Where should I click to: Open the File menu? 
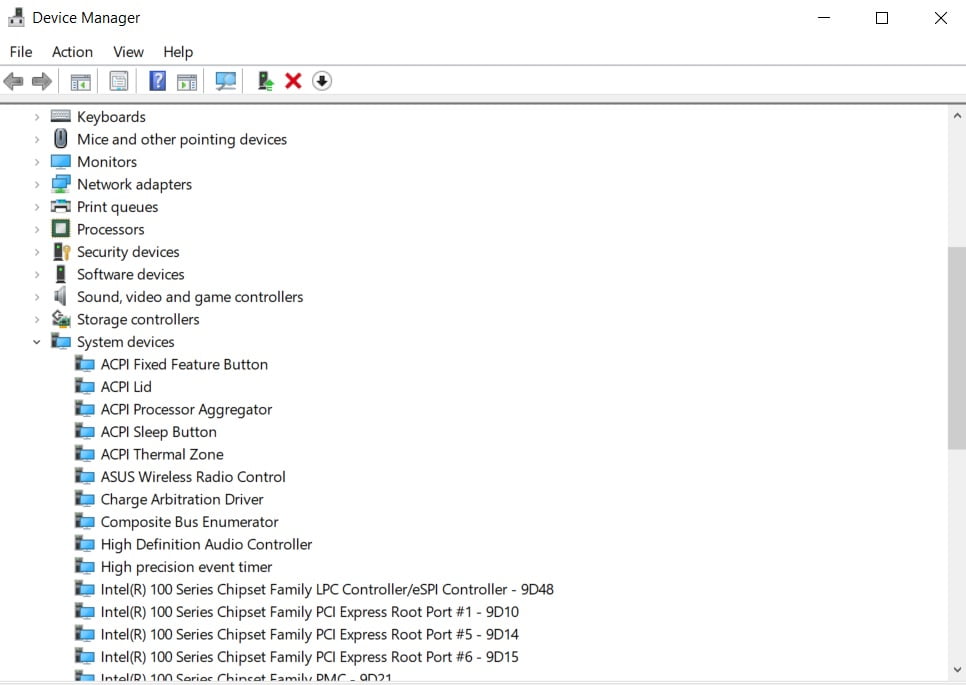tap(21, 51)
